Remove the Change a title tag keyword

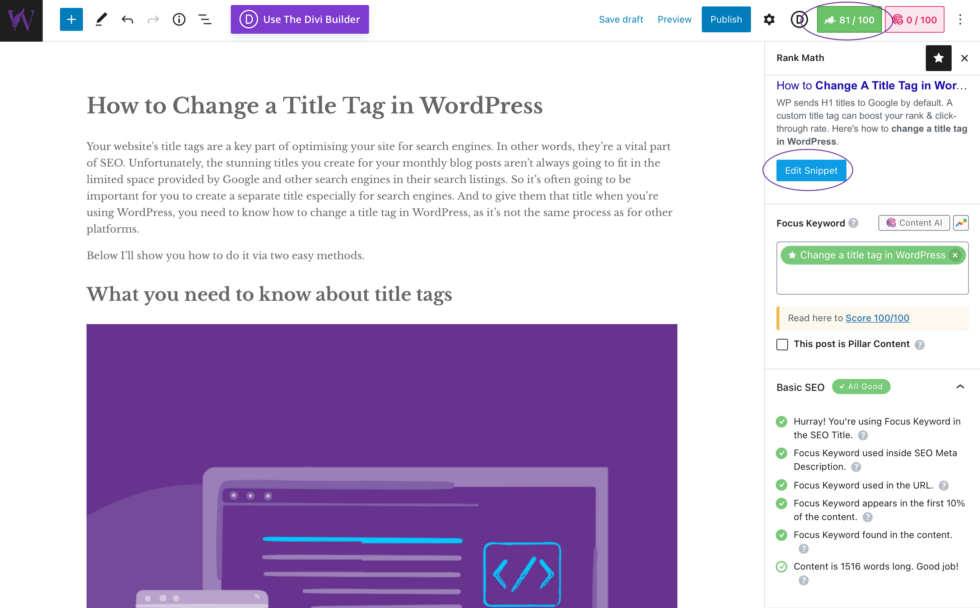pos(955,255)
